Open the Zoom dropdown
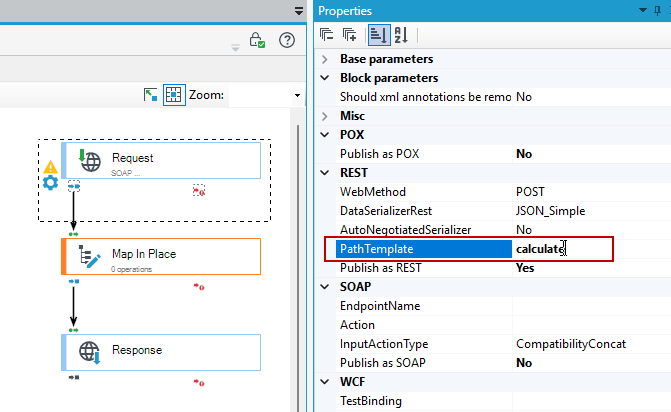The image size is (671, 412). click(x=297, y=95)
